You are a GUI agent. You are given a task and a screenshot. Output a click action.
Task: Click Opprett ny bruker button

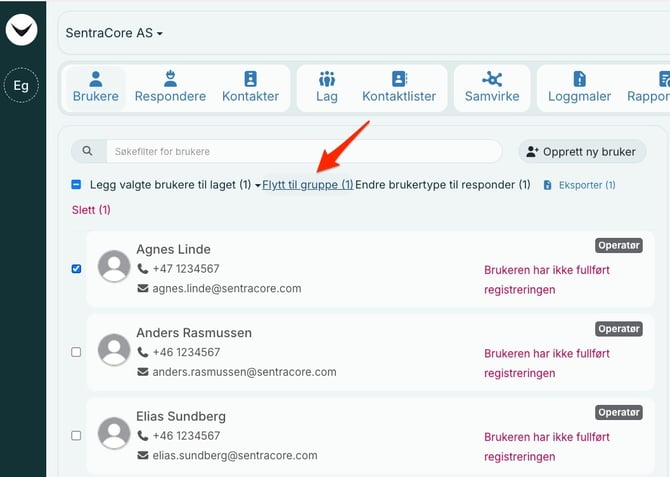(x=582, y=152)
